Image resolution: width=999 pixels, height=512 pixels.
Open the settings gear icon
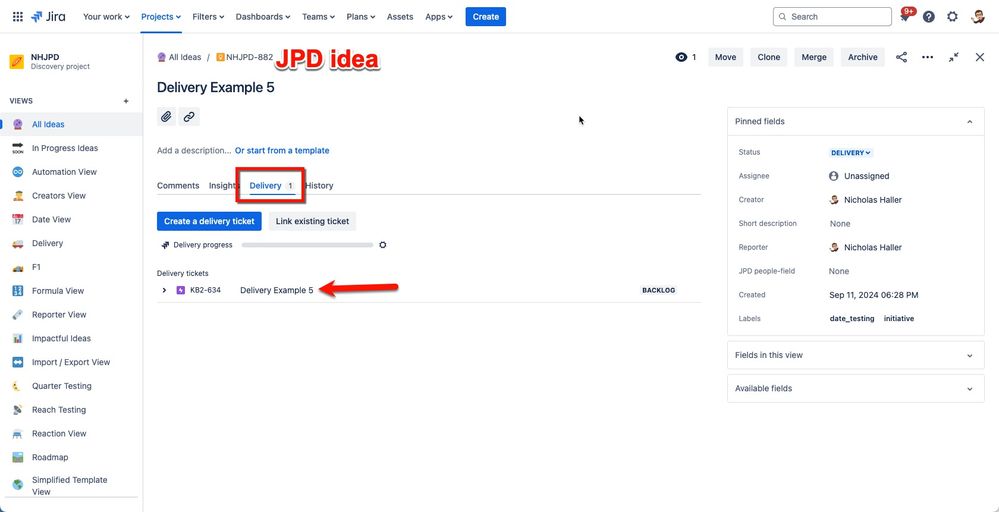pos(952,17)
